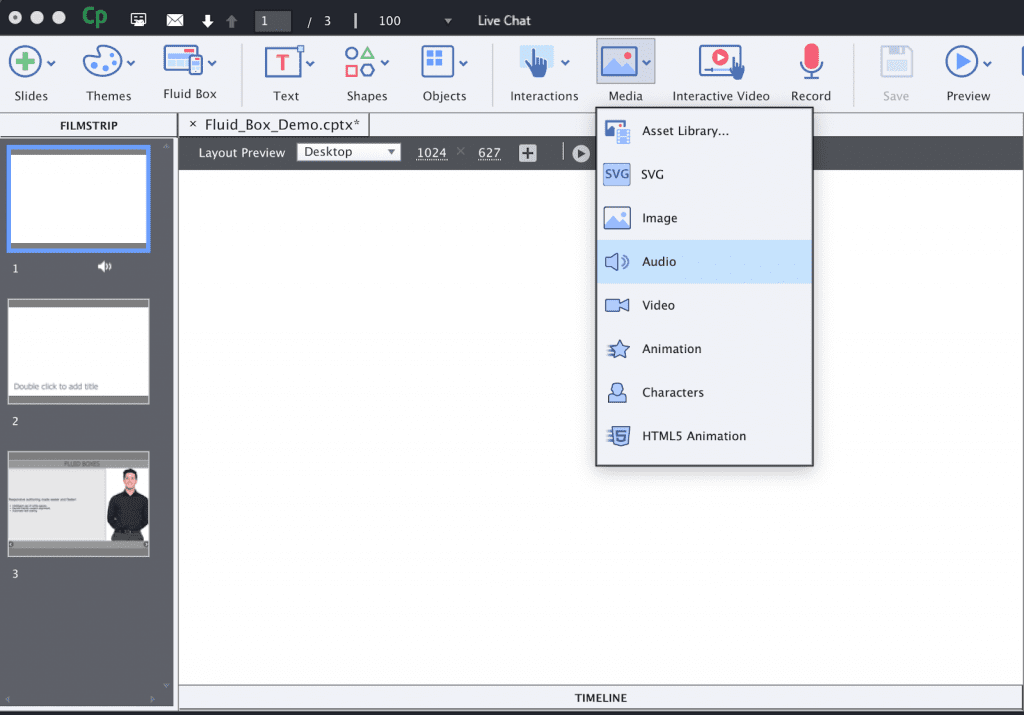Choose Characters from Media menu
Image resolution: width=1024 pixels, height=715 pixels.
[704, 392]
